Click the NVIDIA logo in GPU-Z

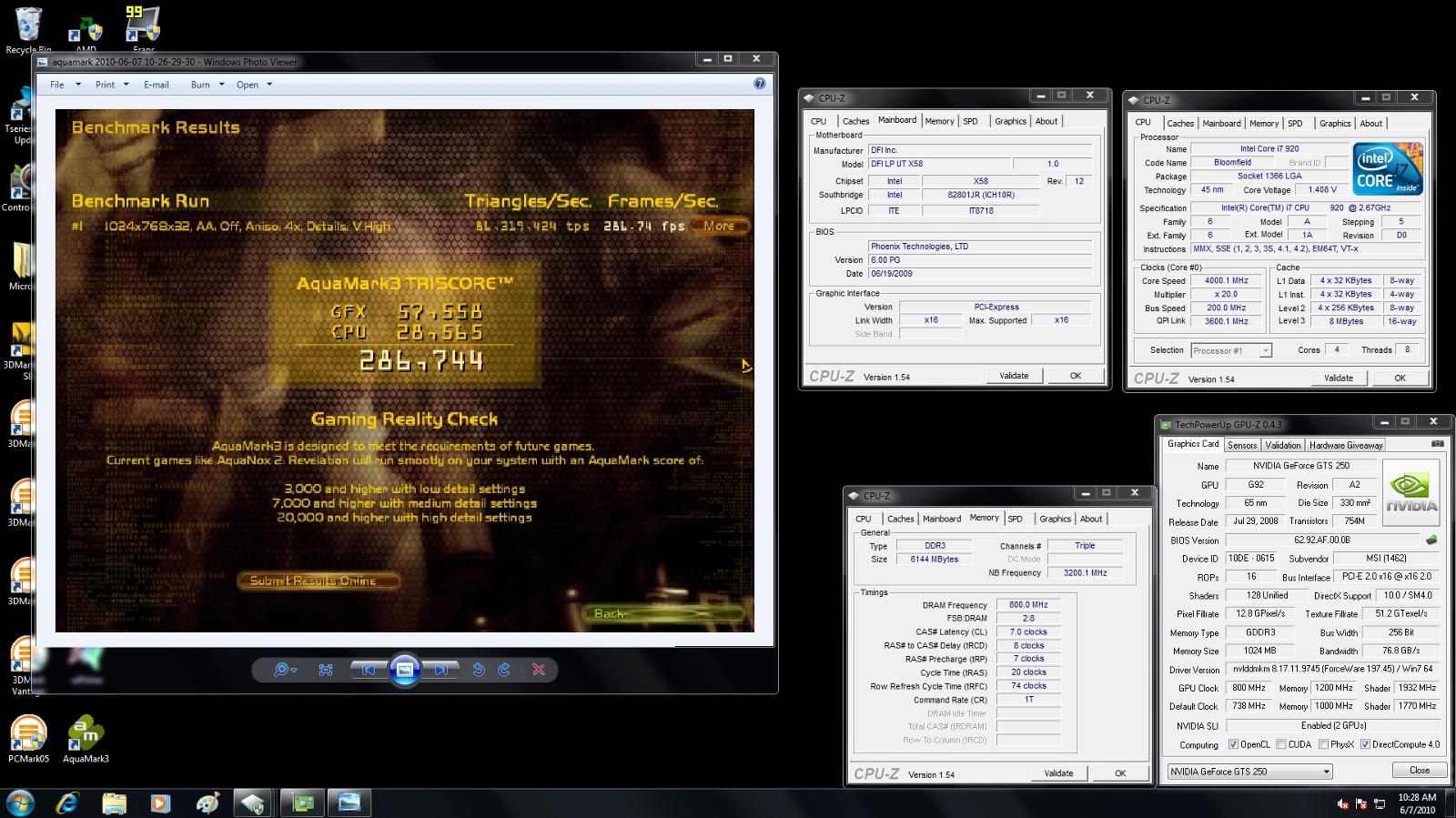[1411, 492]
